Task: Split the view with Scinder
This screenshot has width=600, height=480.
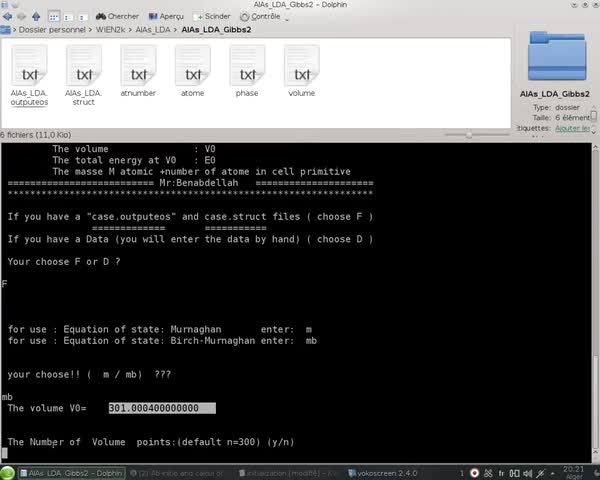Action: (212, 16)
